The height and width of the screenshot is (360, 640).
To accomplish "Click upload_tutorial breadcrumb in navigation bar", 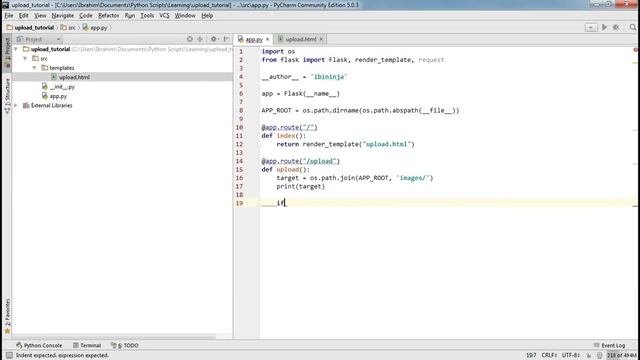I will coord(31,28).
